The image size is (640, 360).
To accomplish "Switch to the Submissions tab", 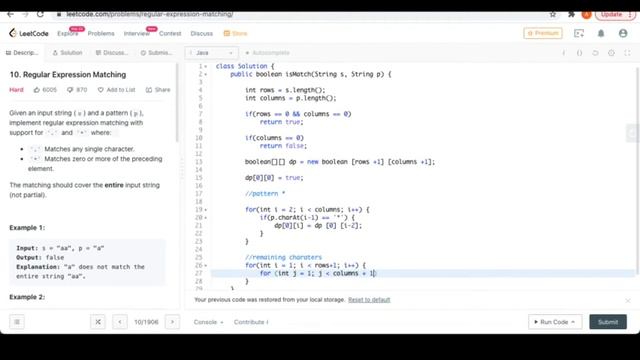I will tap(156, 53).
